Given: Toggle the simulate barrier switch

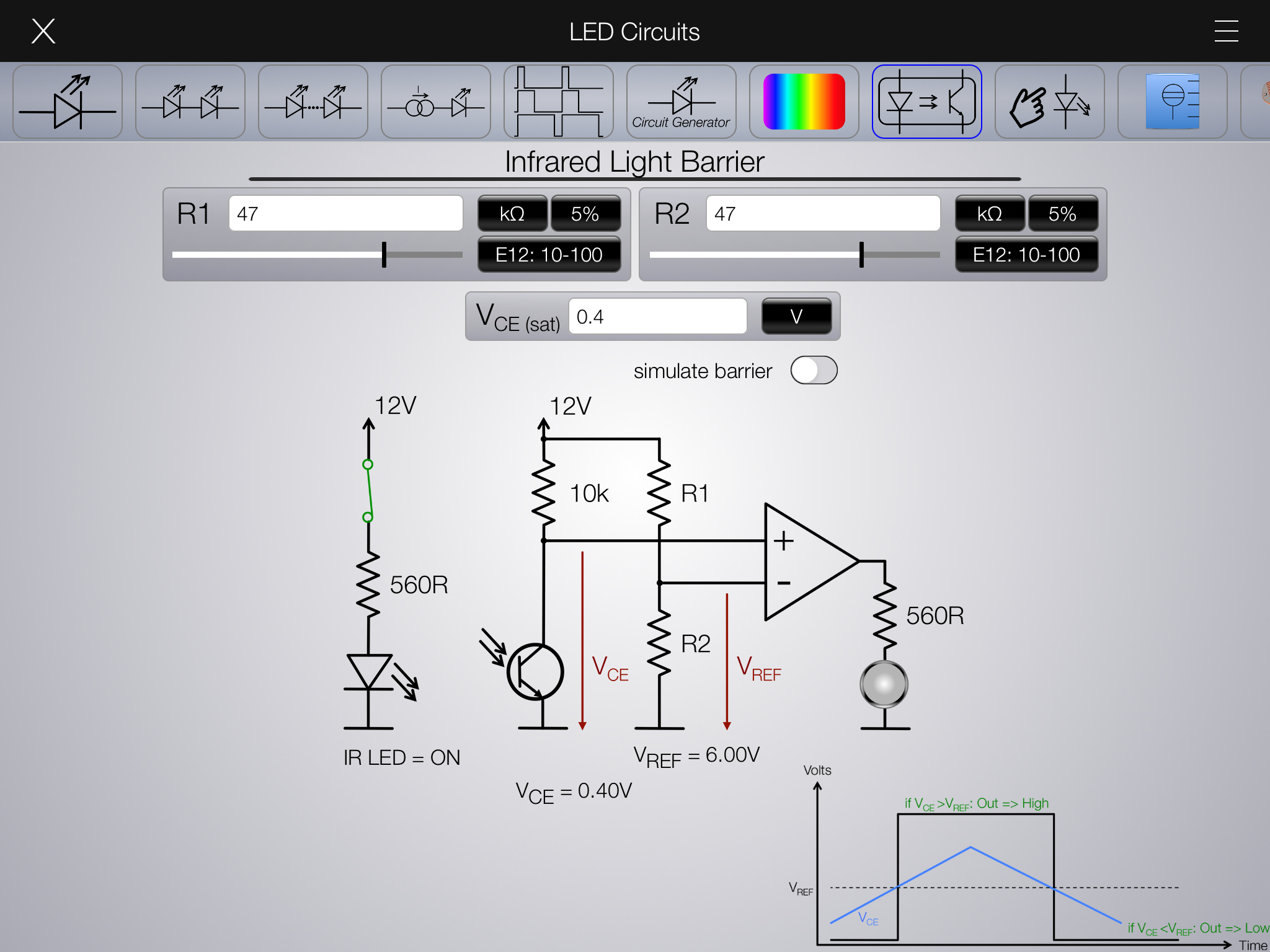Looking at the screenshot, I should 814,371.
